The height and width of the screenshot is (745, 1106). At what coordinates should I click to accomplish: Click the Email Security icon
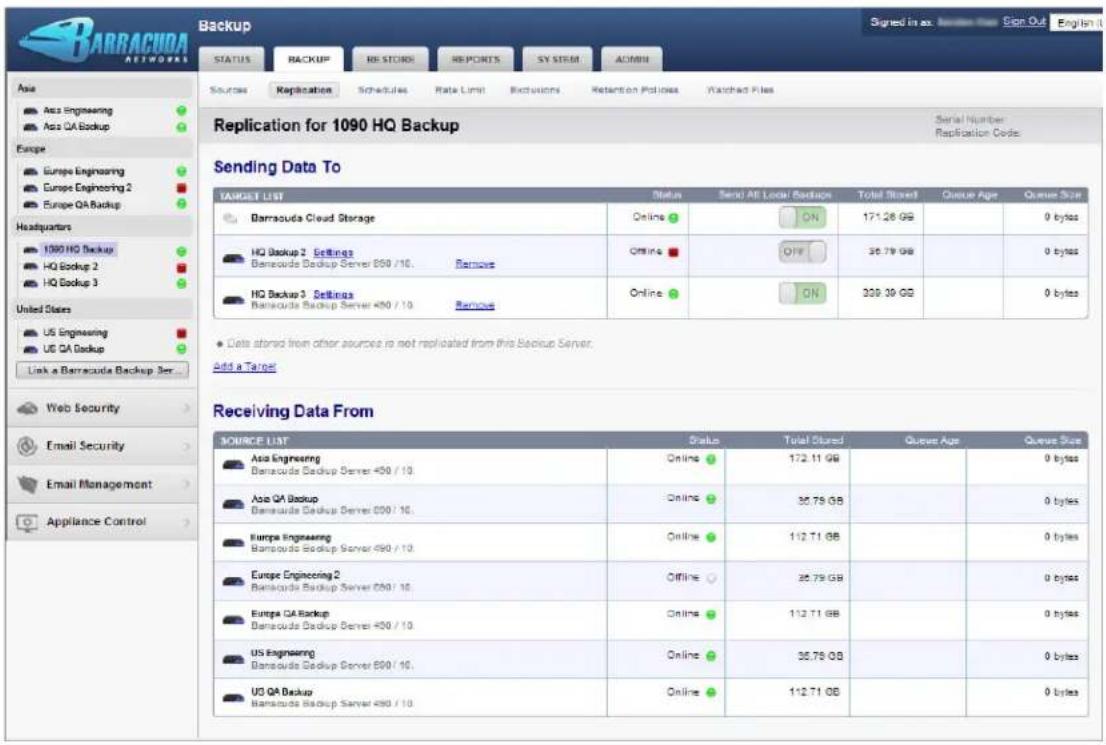point(27,446)
